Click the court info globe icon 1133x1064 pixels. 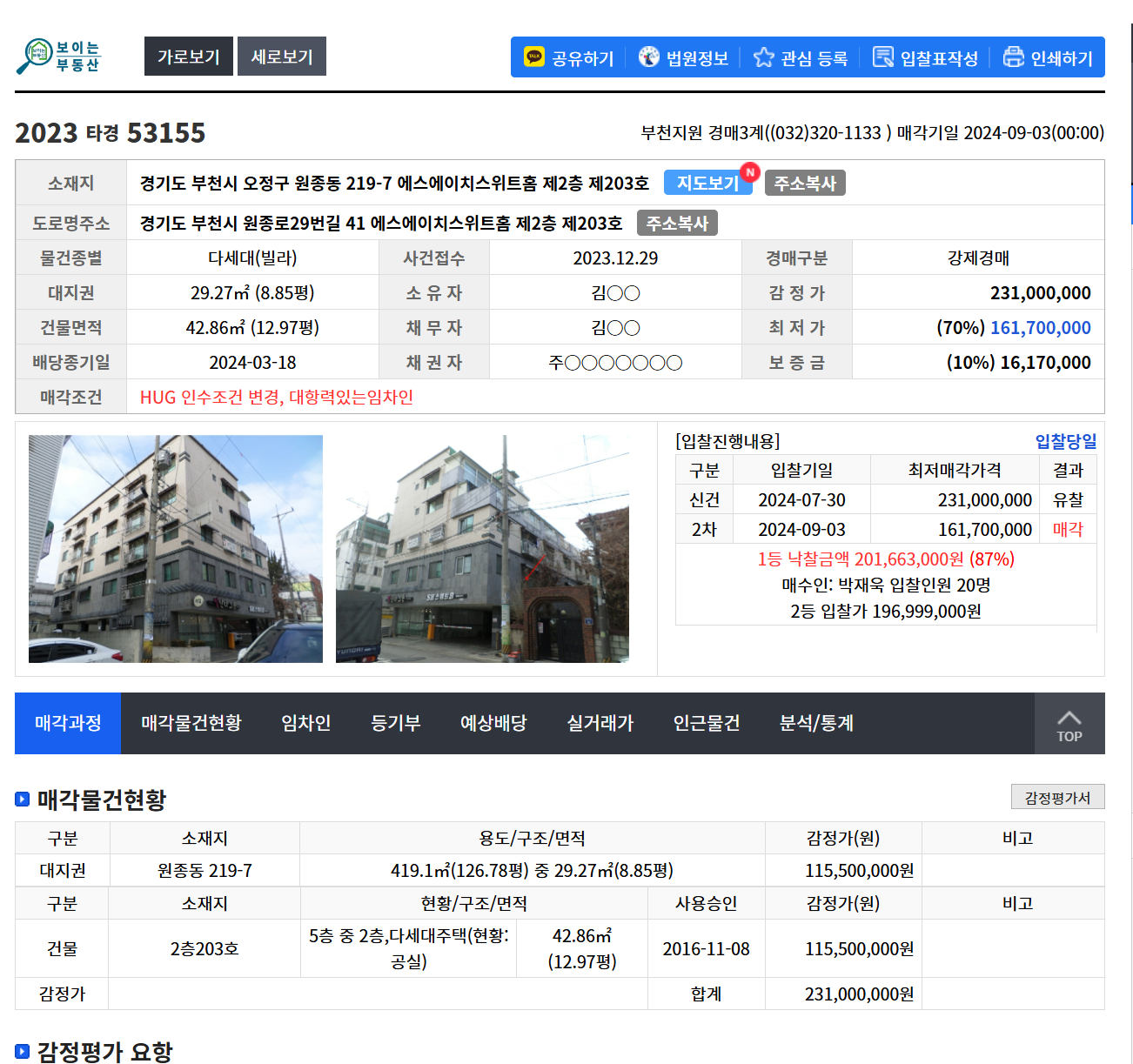tap(649, 57)
